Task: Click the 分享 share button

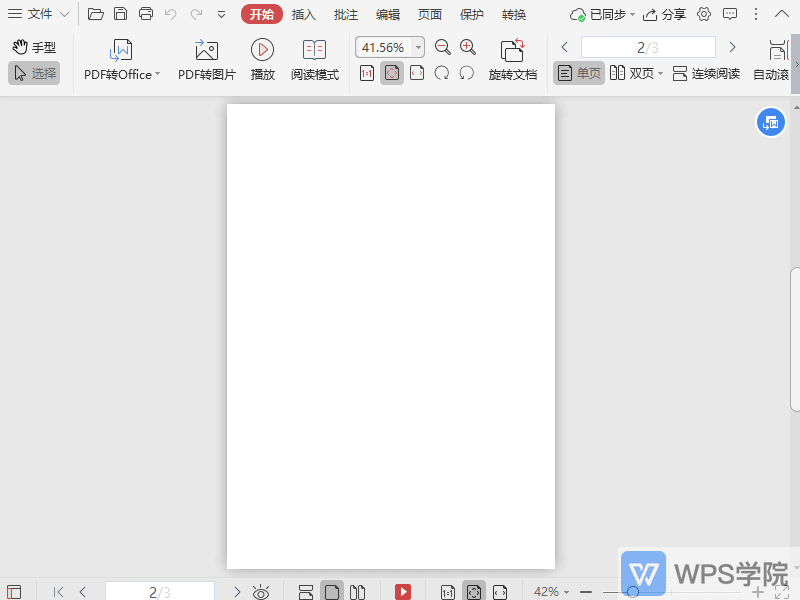Action: pos(665,14)
